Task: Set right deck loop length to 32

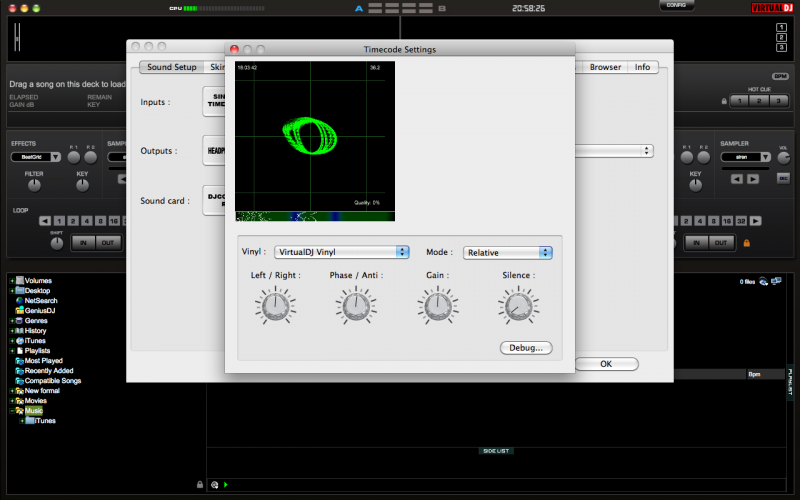Action: (x=741, y=221)
